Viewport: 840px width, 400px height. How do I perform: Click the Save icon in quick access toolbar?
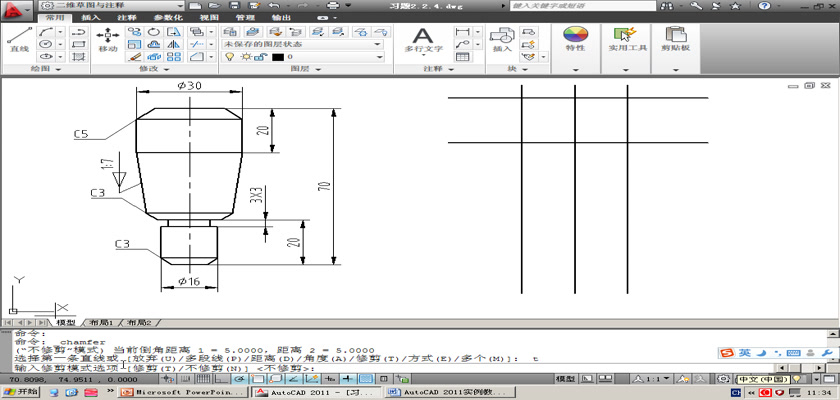coord(234,5)
